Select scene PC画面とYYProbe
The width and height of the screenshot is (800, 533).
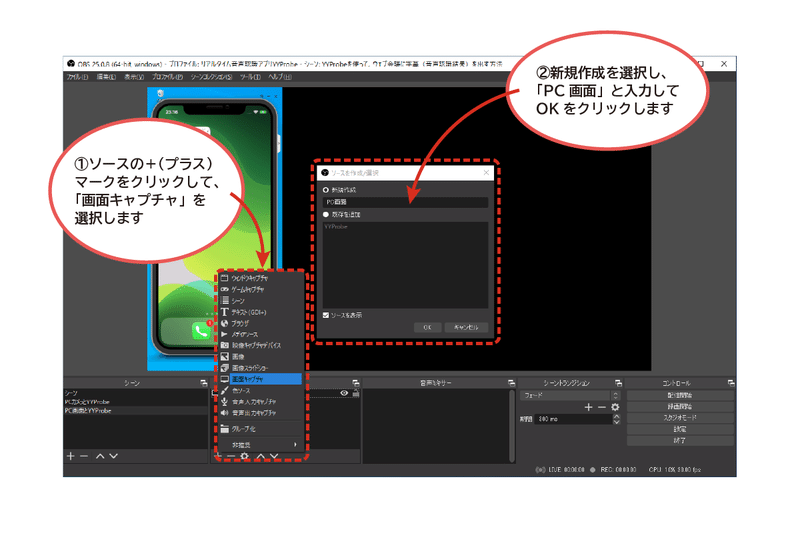click(136, 411)
